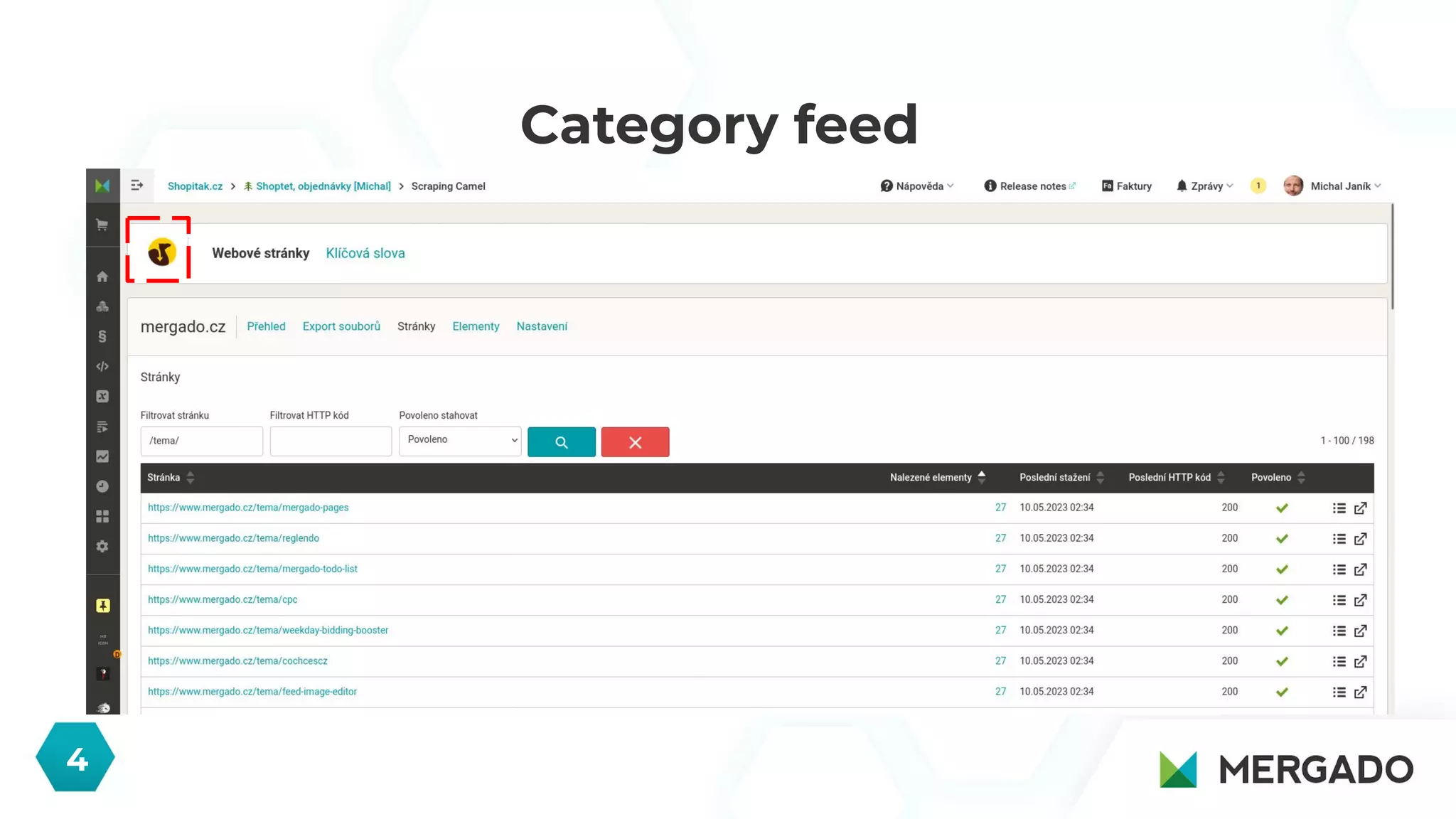Click the green Povoleno checkmark for cochcescz row
This screenshot has height=819, width=1456.
coord(1282,661)
